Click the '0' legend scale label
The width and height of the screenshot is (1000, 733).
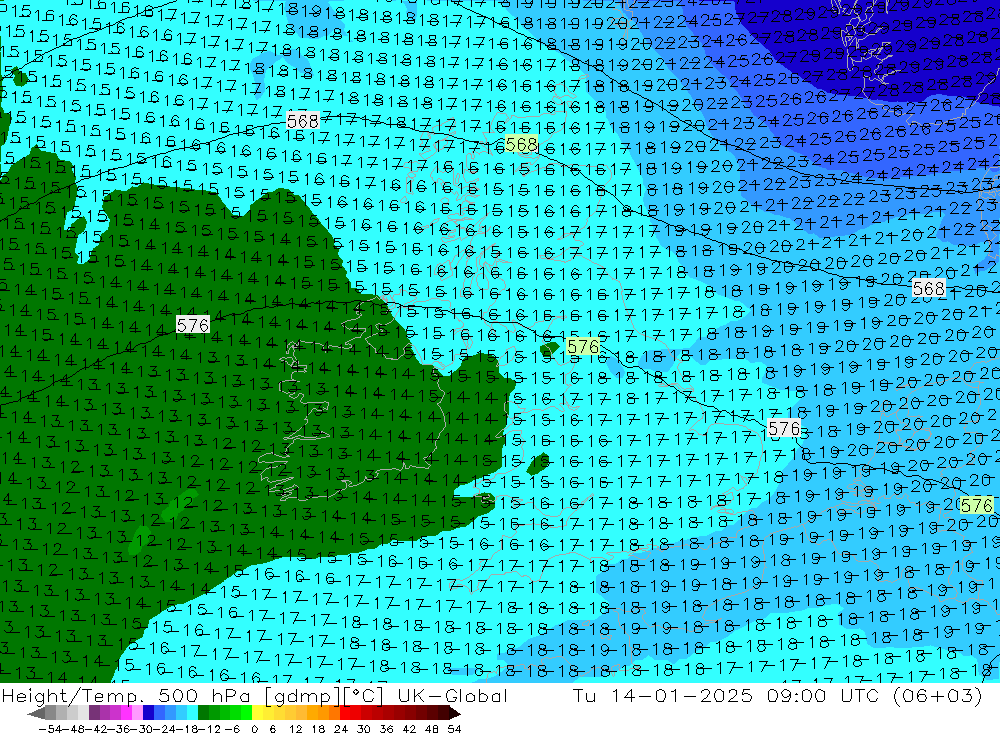254,729
